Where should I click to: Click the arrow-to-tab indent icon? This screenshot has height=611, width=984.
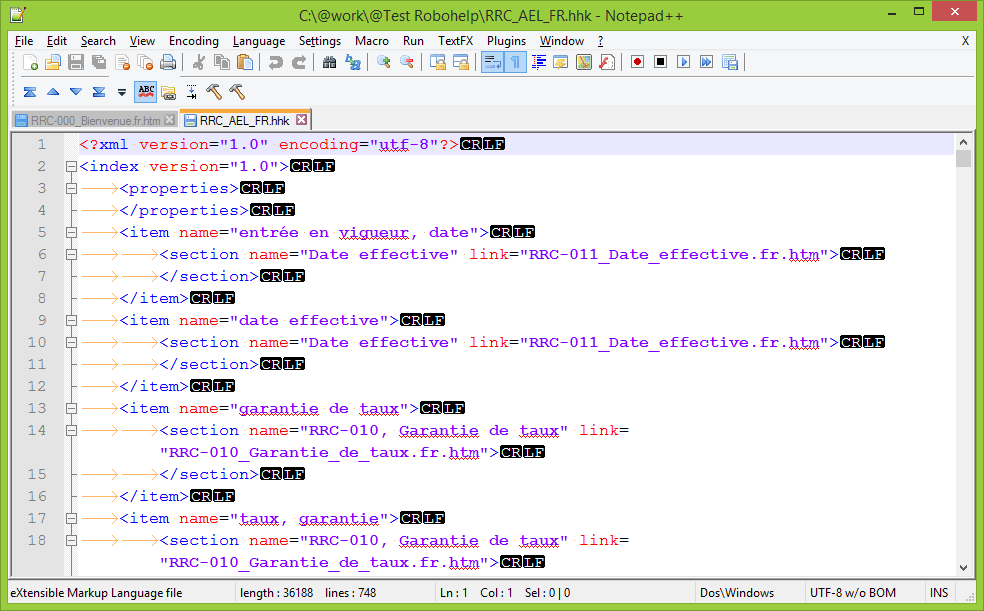[191, 92]
